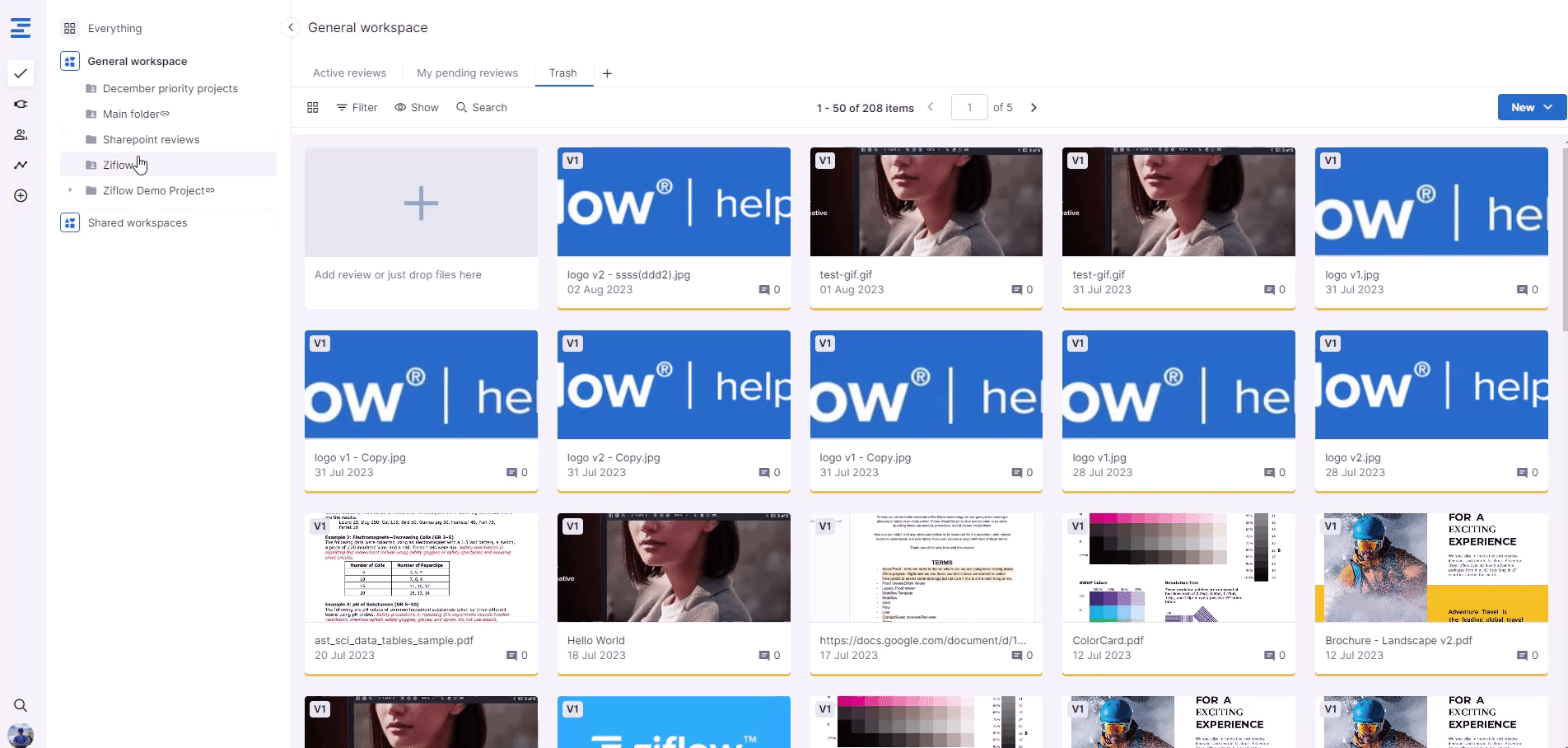The image size is (1568, 748).
Task: Switch to My pending reviews tab
Action: 467,73
